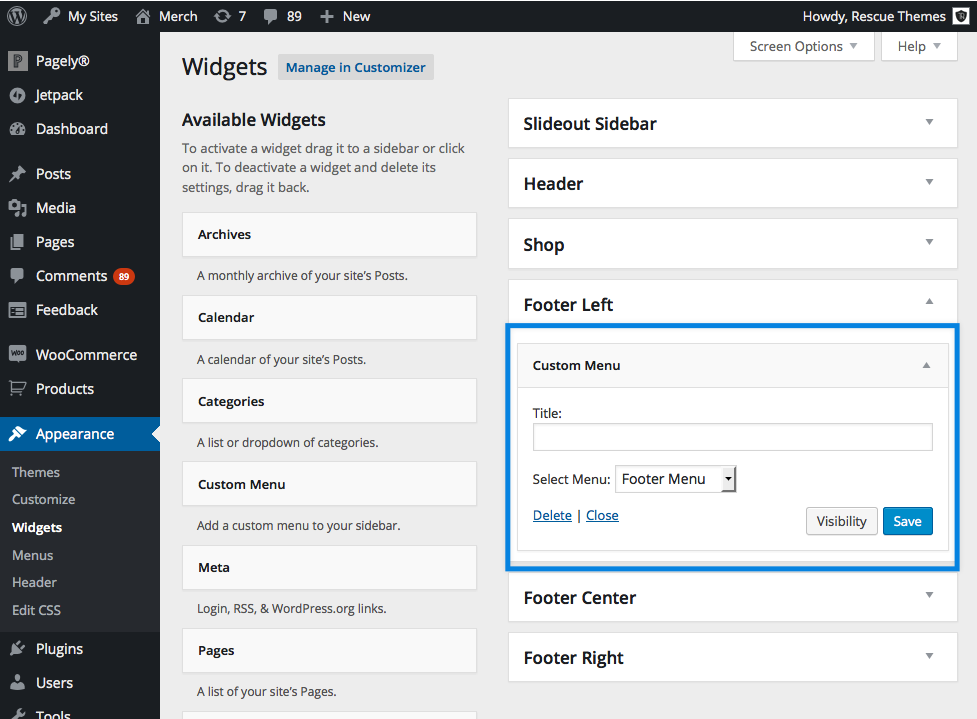Open the Customize submenu item
977x719 pixels.
point(44,500)
